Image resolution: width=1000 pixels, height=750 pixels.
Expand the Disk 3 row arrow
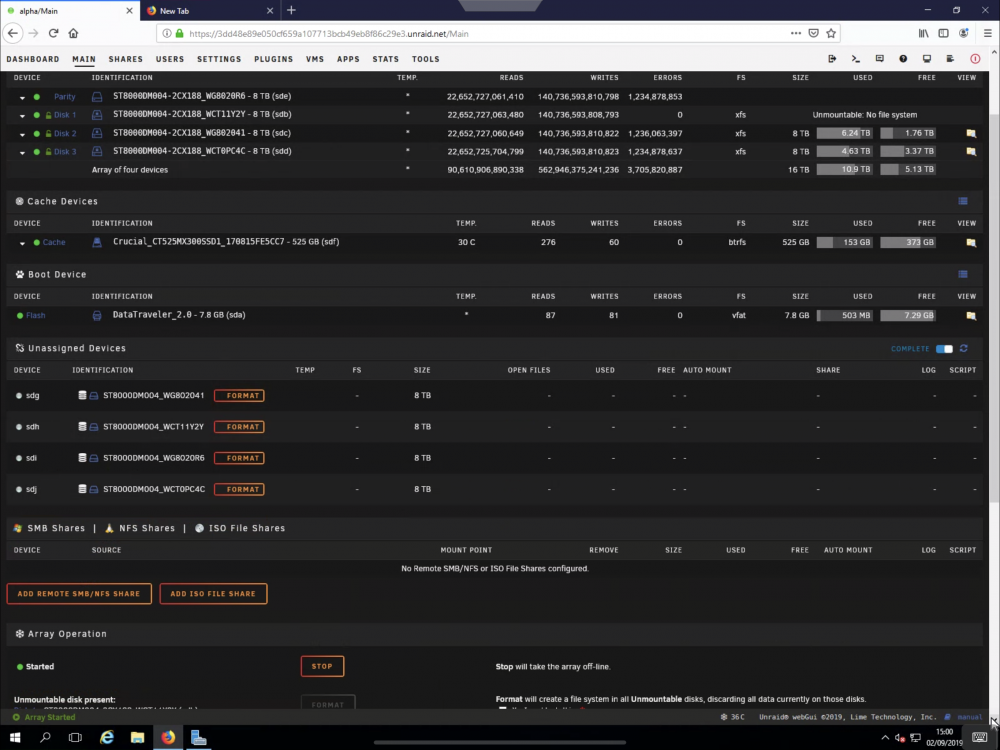22,153
